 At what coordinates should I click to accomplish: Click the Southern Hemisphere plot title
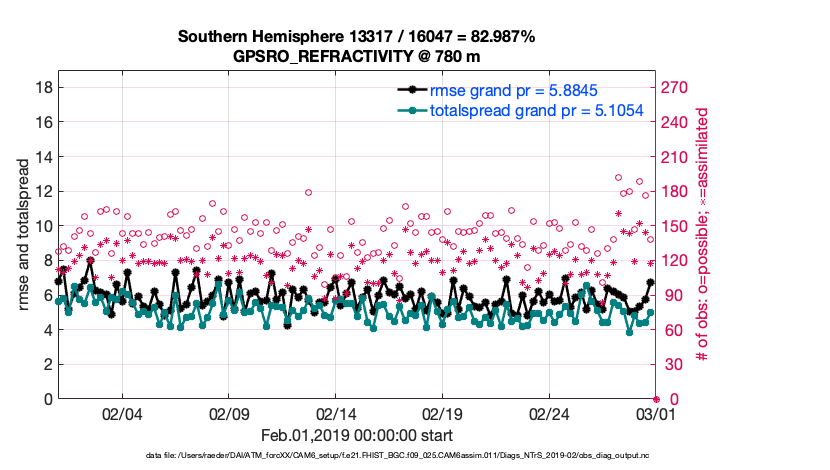(x=357, y=36)
